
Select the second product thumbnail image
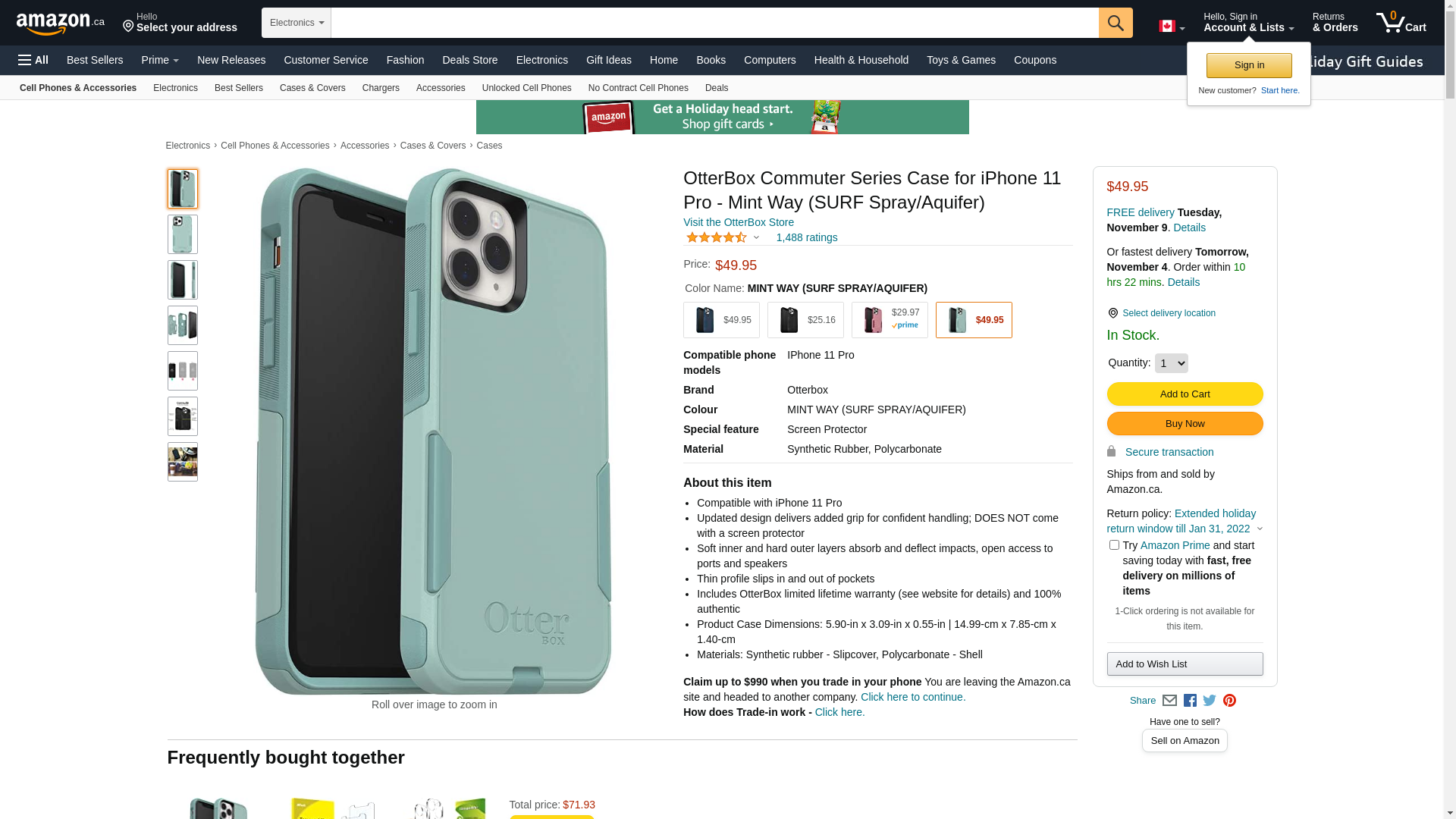(x=183, y=234)
